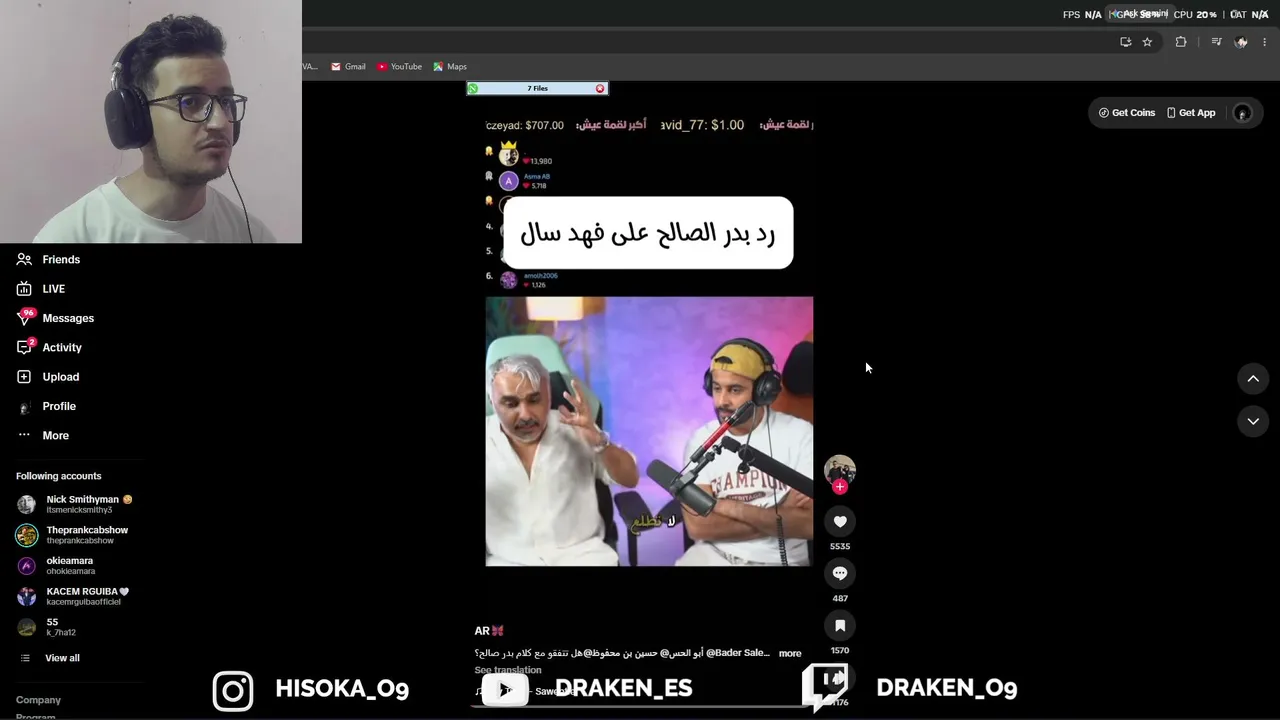This screenshot has width=1280, height=720.
Task: Click the Friends people icon
Action: pos(24,259)
